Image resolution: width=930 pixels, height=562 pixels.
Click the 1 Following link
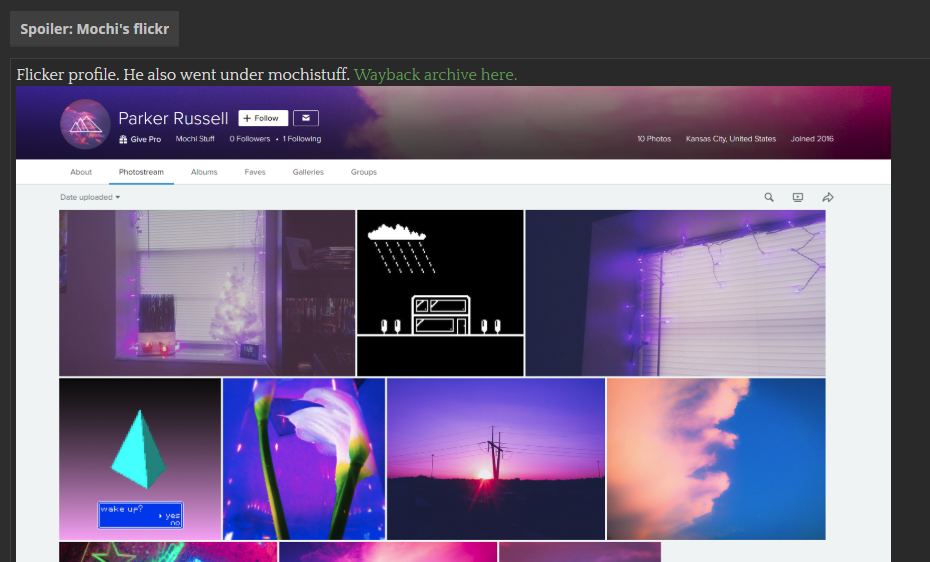[x=302, y=139]
